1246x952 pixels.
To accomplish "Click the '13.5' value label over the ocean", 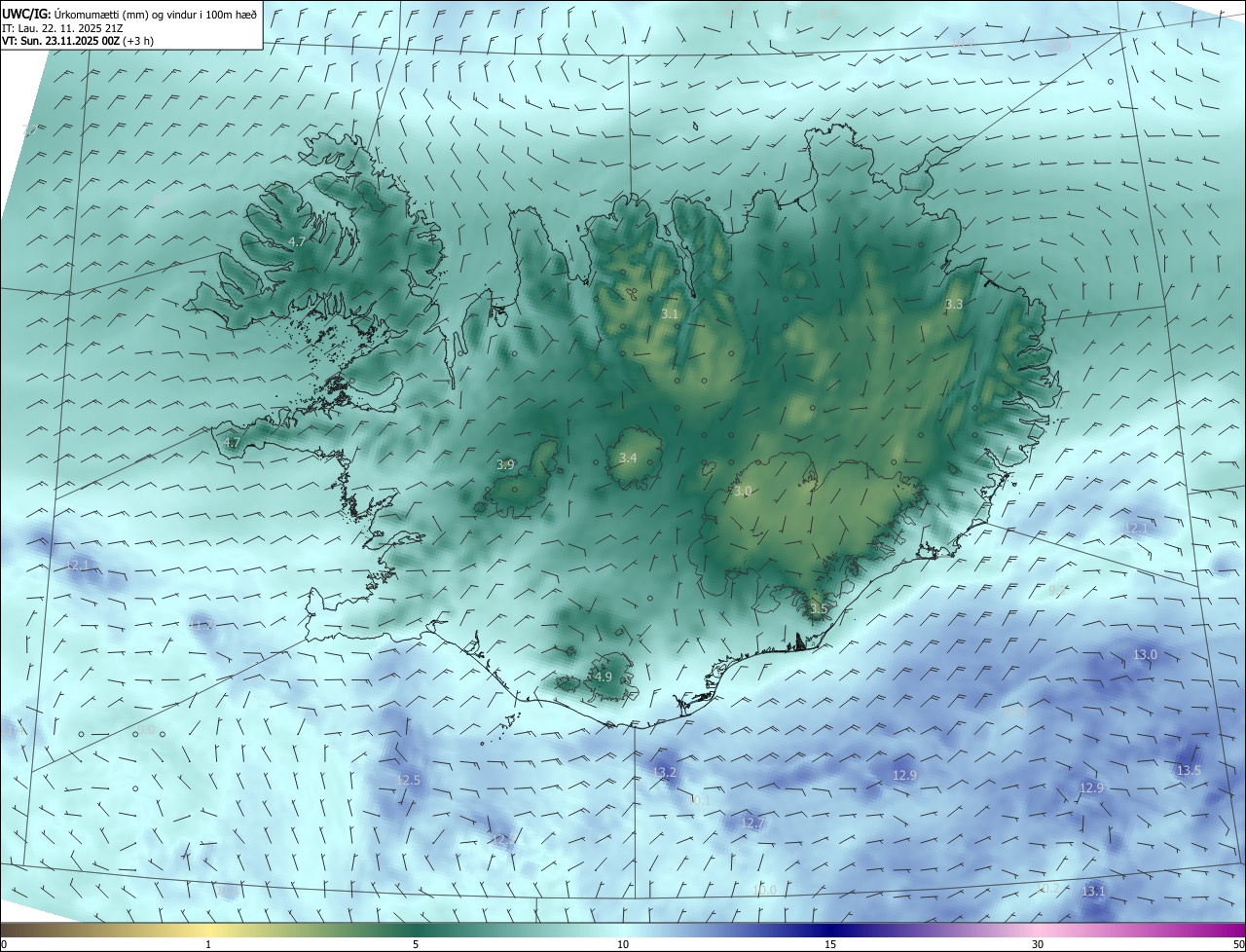I will point(1189,771).
